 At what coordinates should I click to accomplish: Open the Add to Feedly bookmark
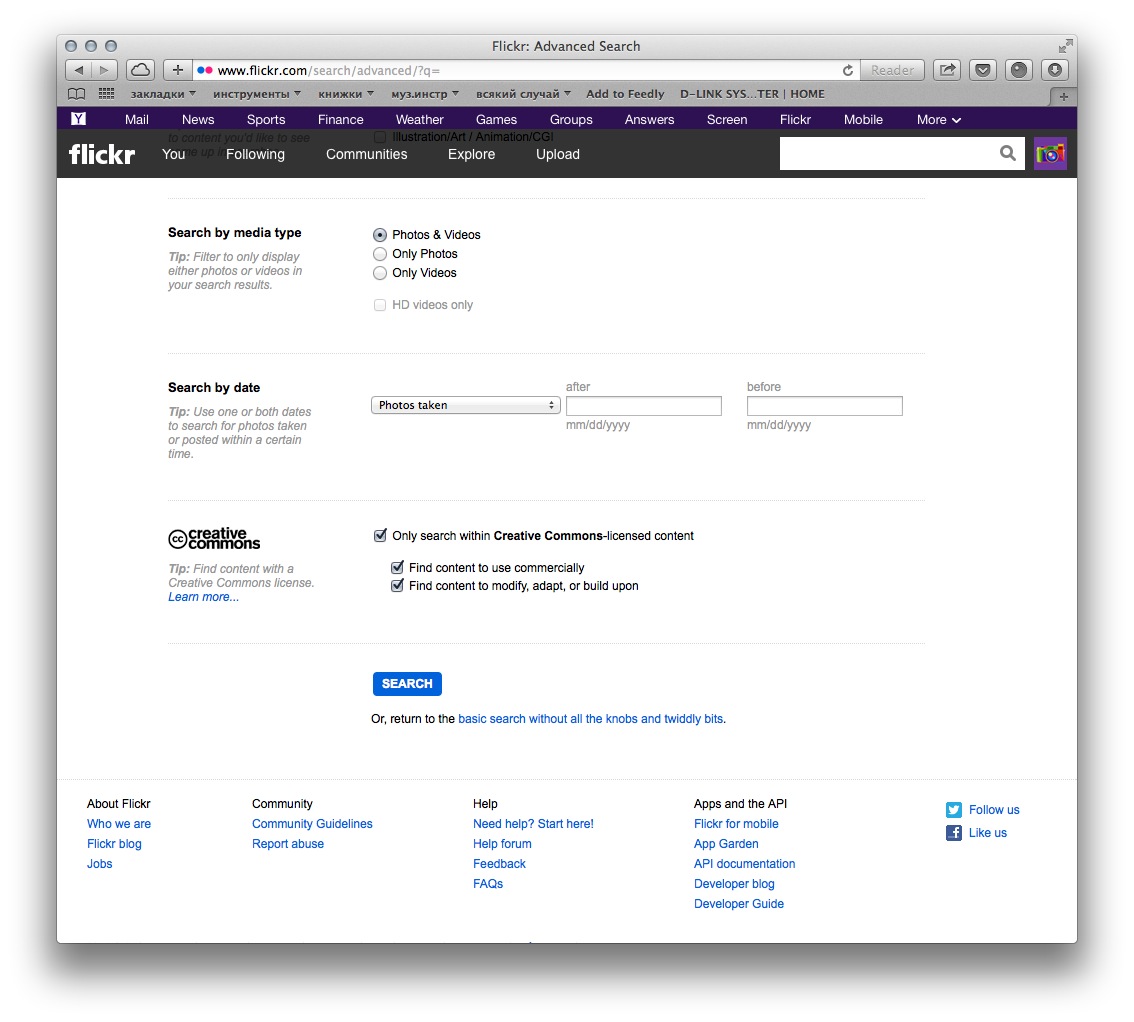click(625, 94)
